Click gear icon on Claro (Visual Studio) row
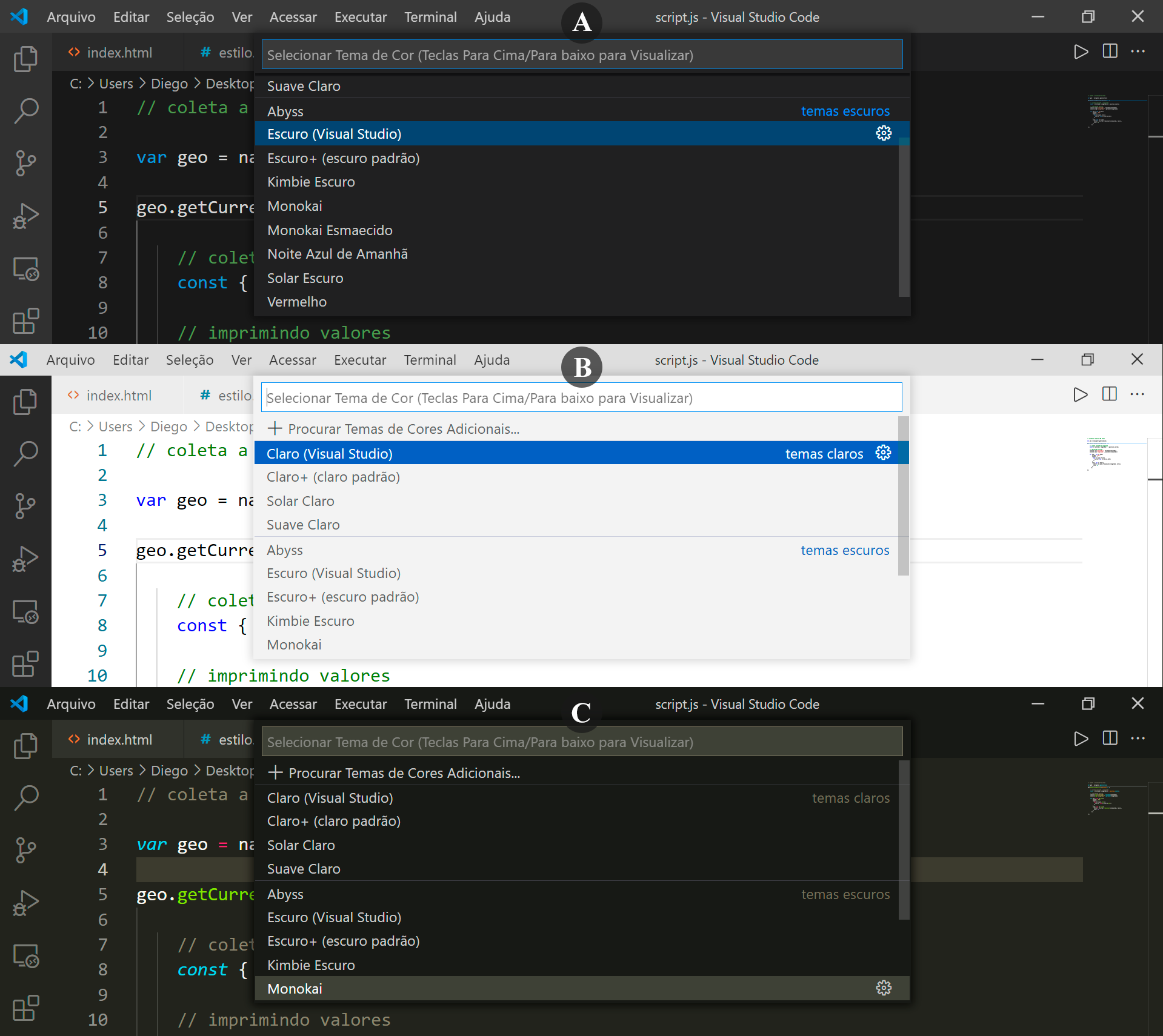This screenshot has width=1163, height=1036. tap(883, 453)
